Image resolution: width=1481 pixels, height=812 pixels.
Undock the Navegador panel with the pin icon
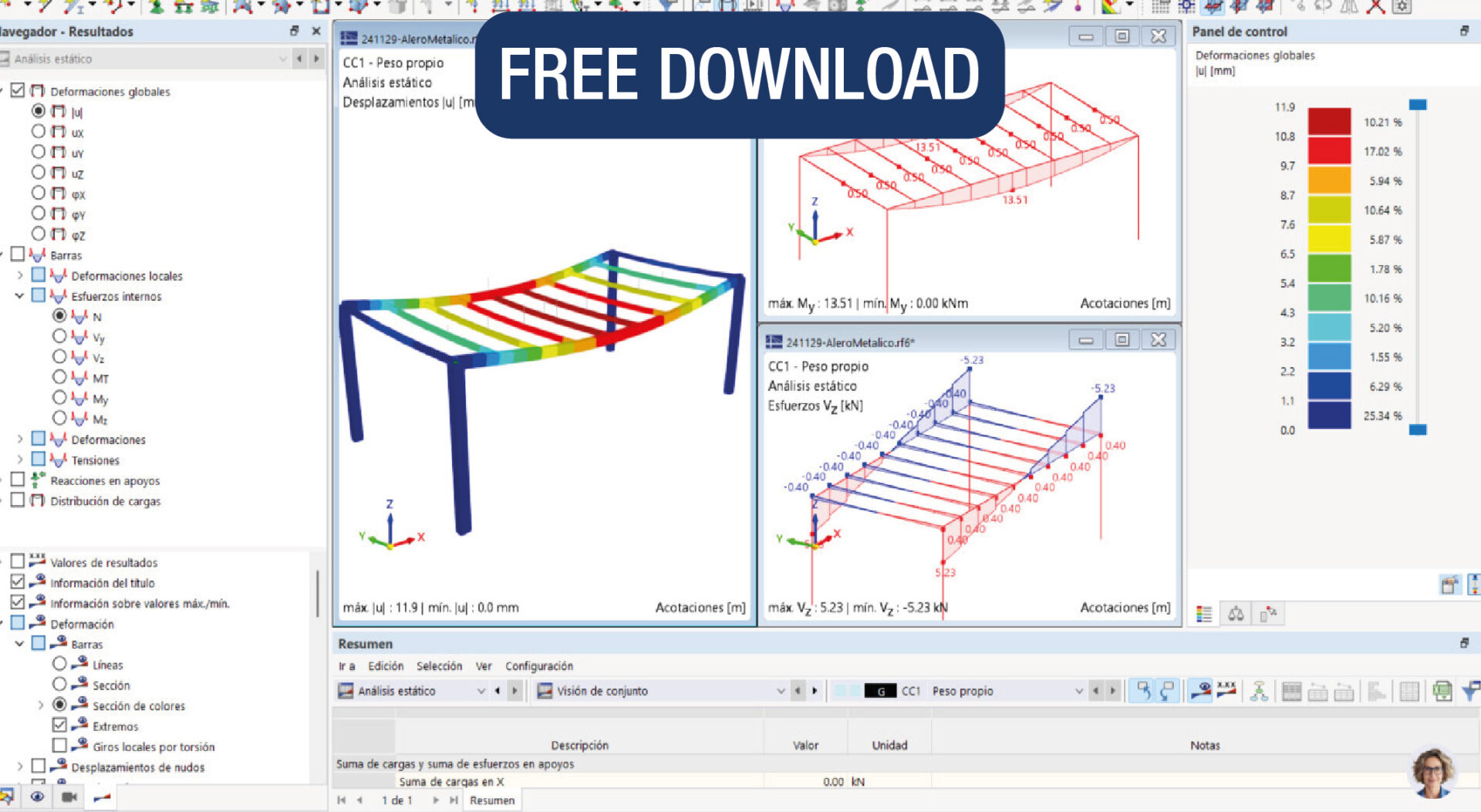click(x=294, y=32)
